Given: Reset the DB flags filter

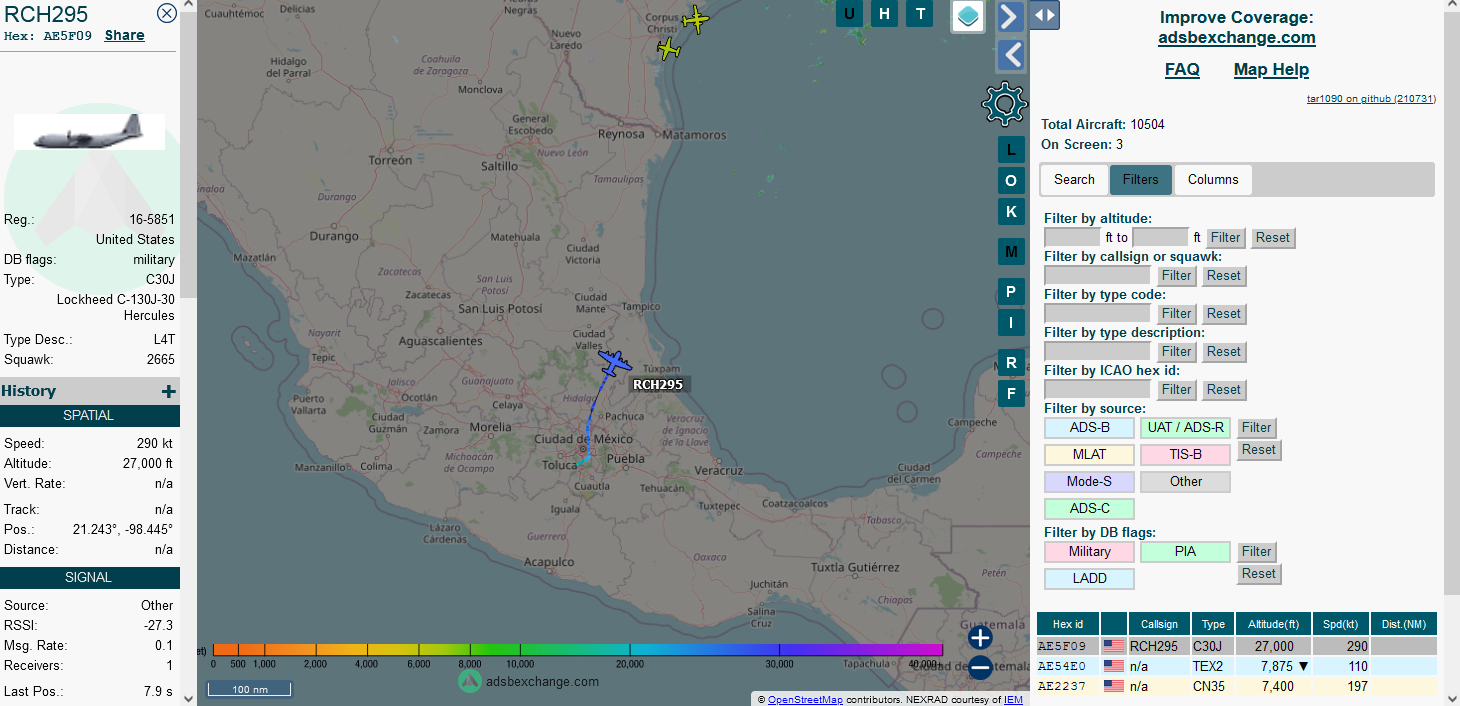Looking at the screenshot, I should 1259,574.
